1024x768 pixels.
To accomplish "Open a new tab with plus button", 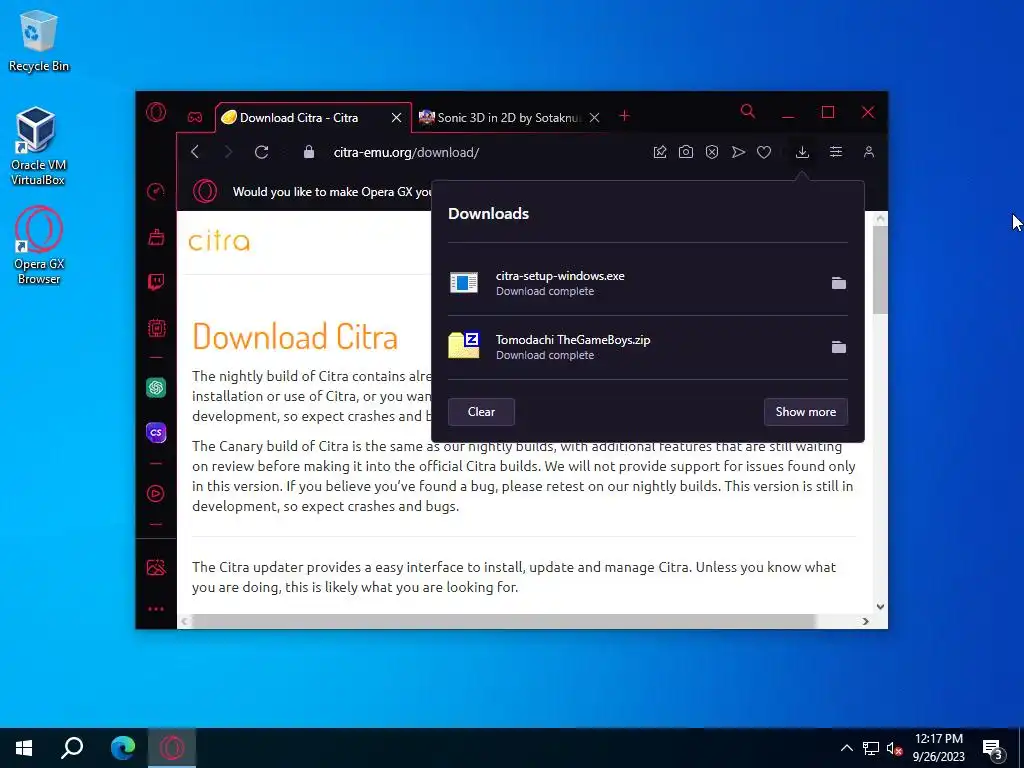I will pos(624,116).
